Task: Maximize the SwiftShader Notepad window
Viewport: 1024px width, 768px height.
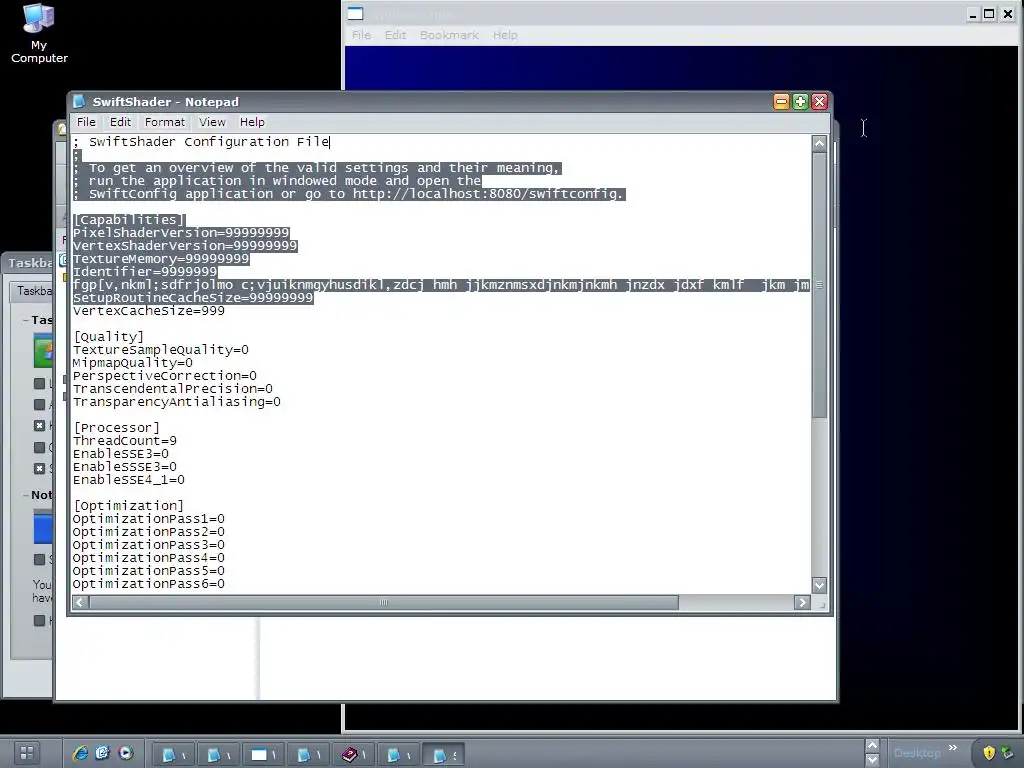Action: [800, 101]
